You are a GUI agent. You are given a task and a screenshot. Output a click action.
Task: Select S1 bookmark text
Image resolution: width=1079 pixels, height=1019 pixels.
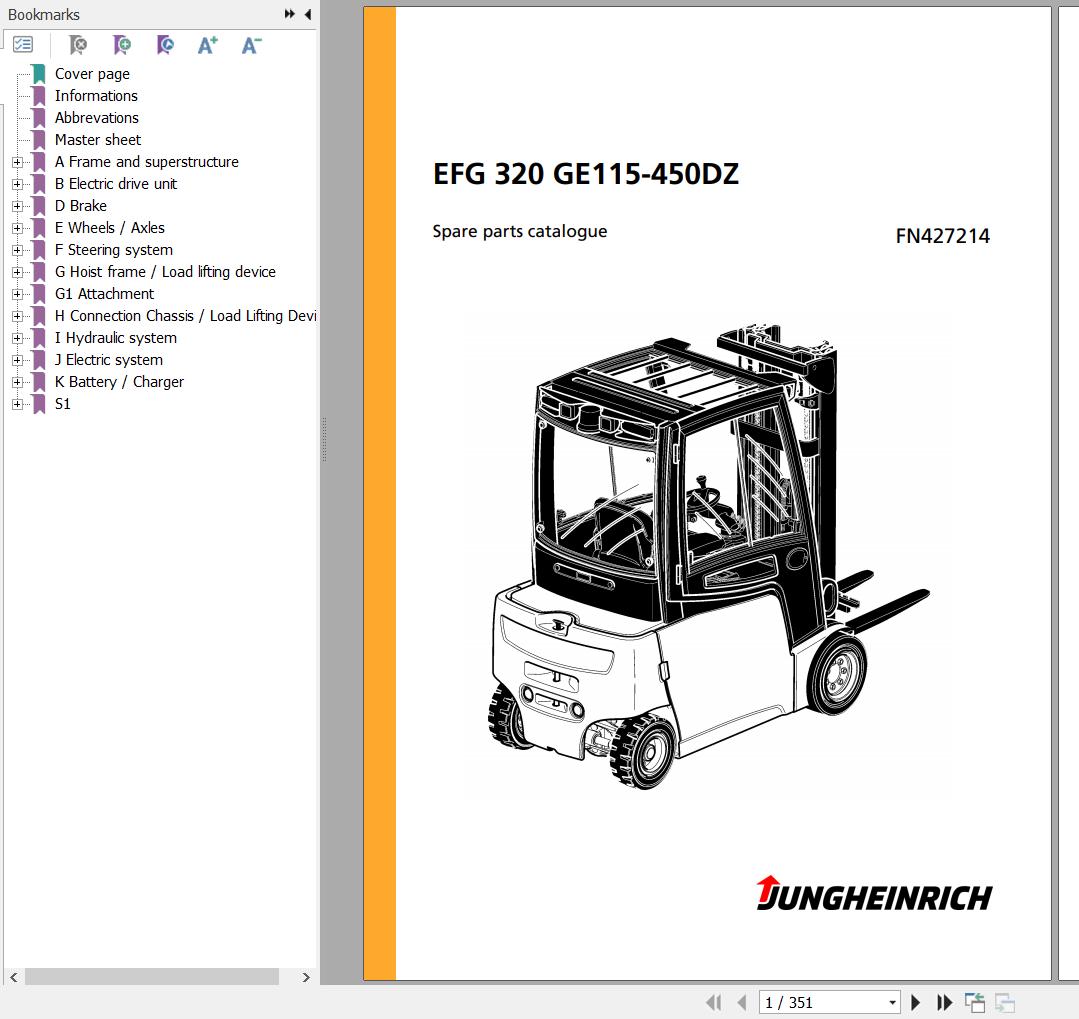pos(63,404)
